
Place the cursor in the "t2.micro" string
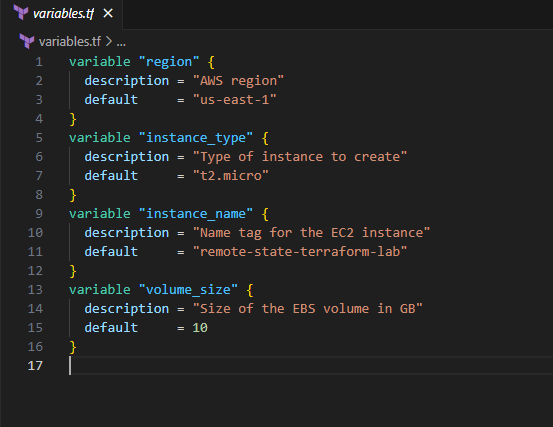point(231,176)
